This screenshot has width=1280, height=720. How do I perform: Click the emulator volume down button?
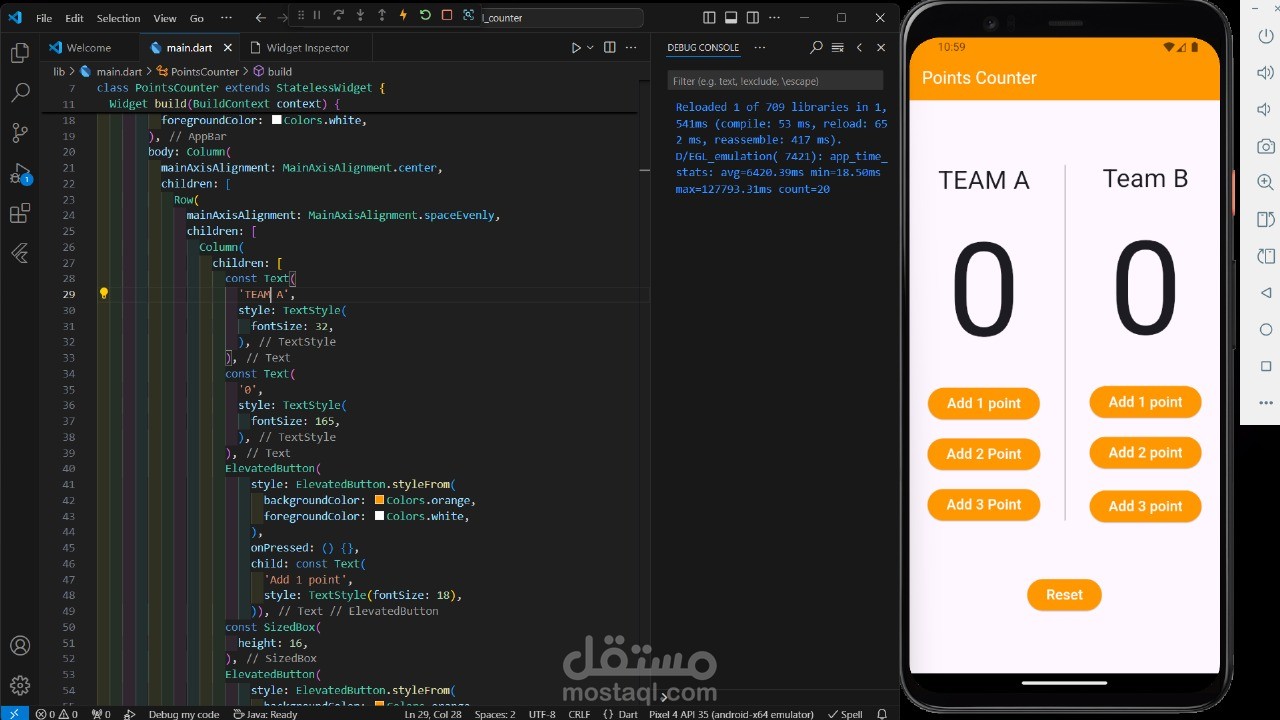click(x=1266, y=109)
